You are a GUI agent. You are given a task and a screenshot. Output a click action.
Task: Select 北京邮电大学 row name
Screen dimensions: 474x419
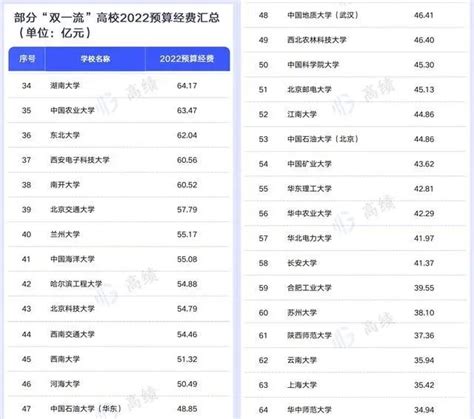[310, 90]
